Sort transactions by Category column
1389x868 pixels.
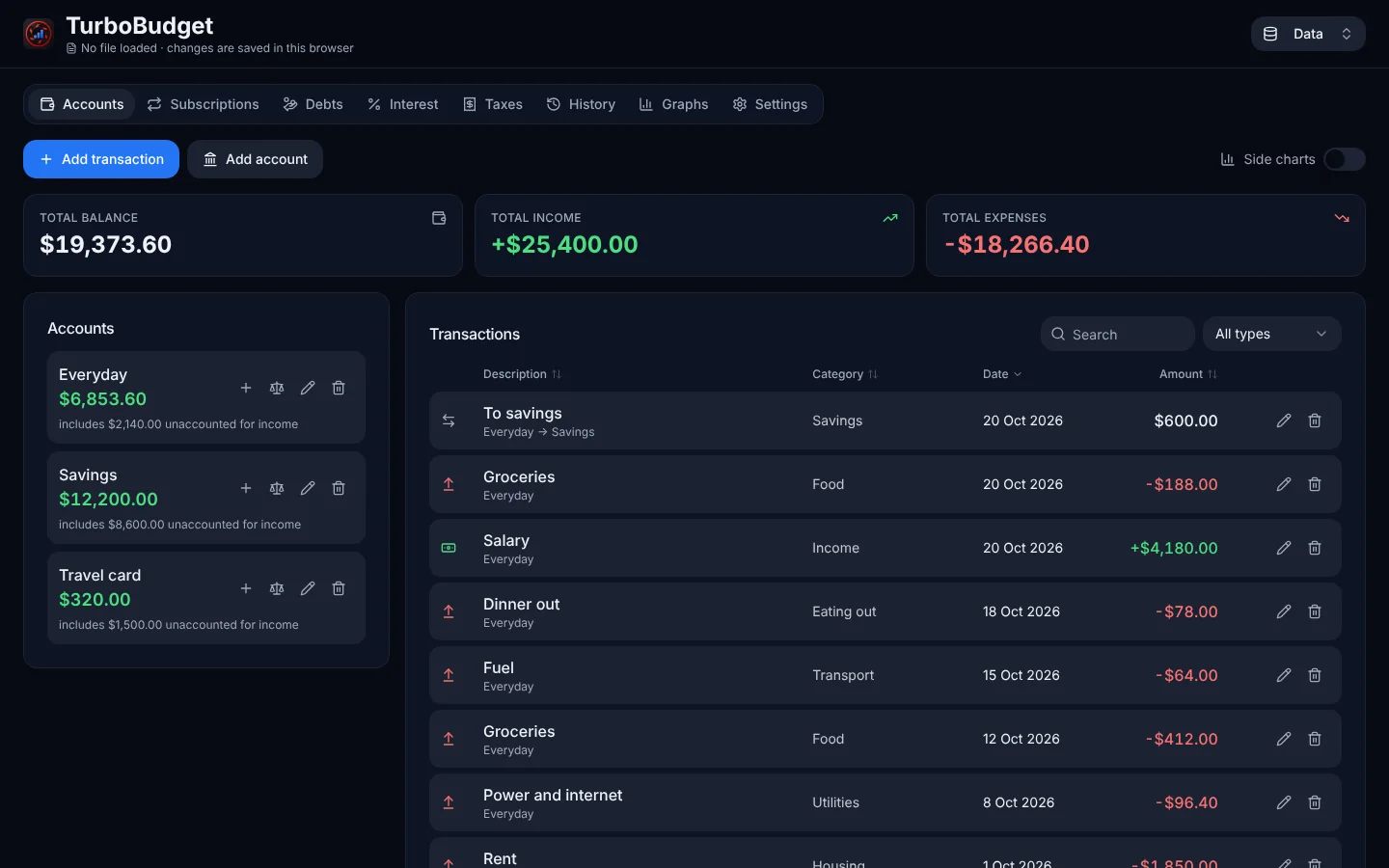point(845,374)
